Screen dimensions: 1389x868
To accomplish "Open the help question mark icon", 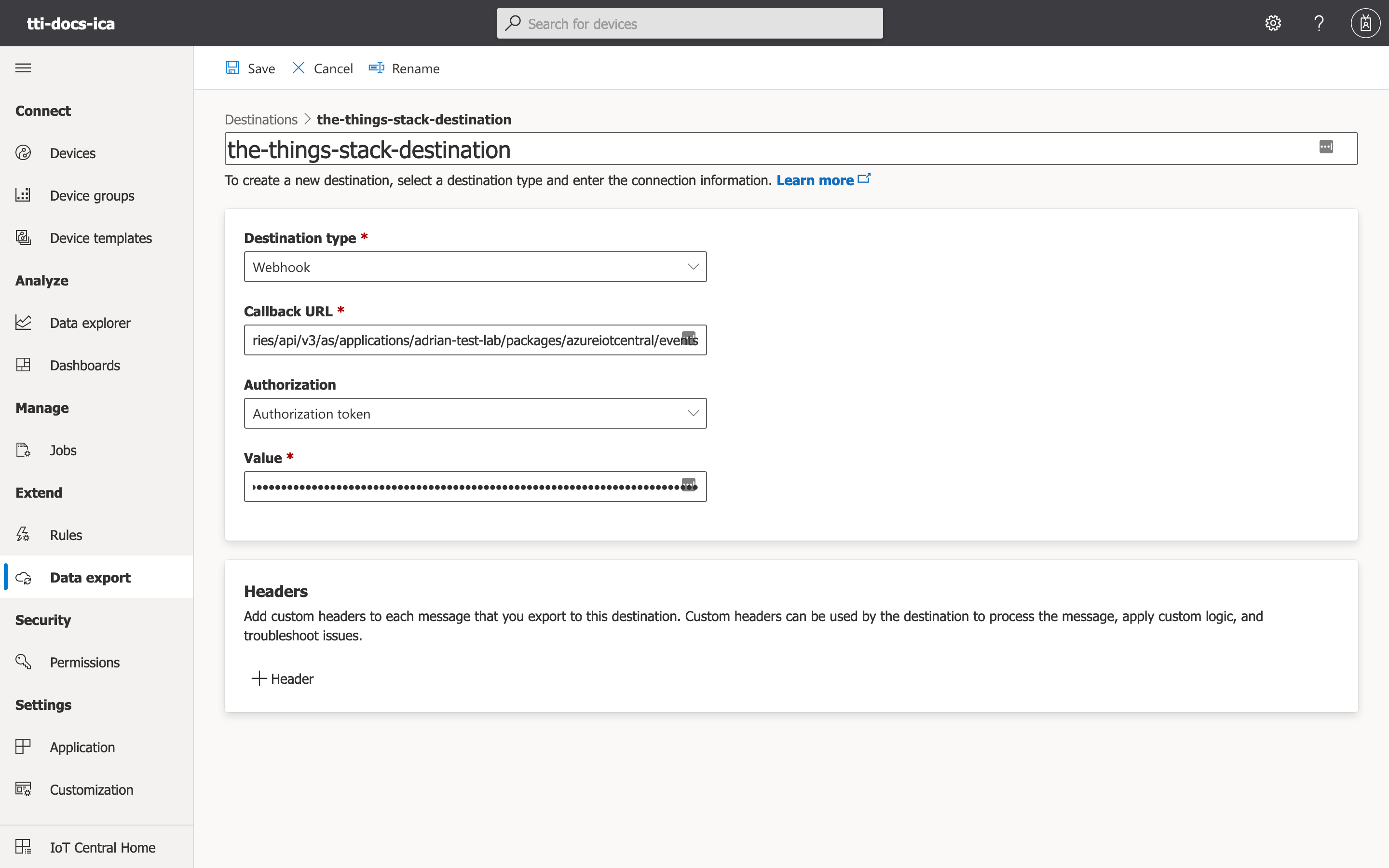I will pos(1319,23).
